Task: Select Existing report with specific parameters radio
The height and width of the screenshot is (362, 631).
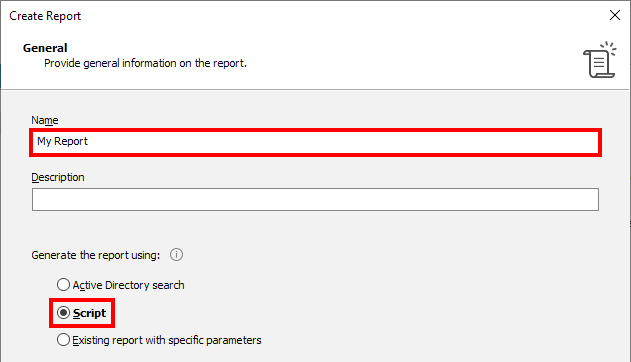Action: (x=63, y=340)
